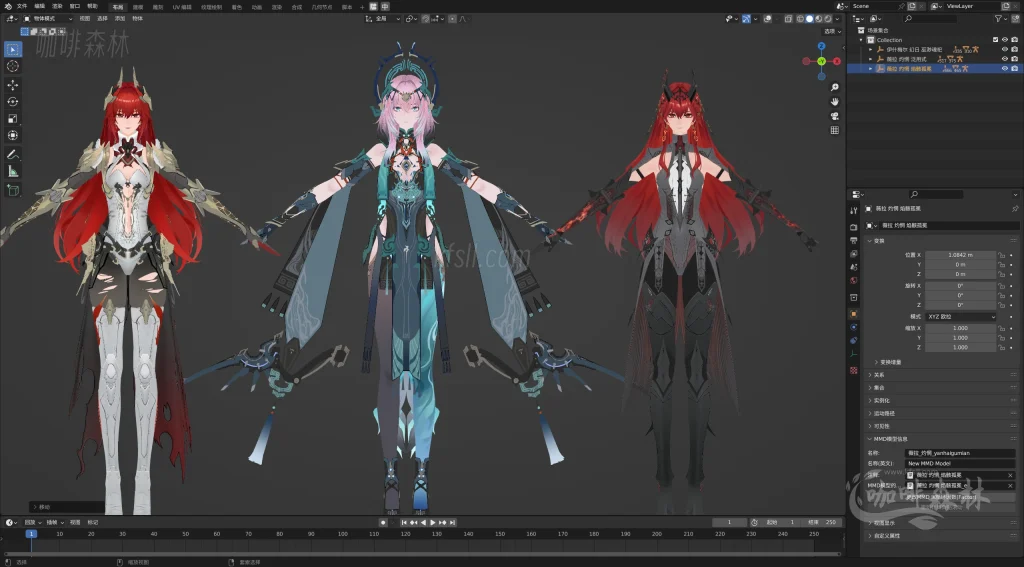Jump to the timeline end frame
The width and height of the screenshot is (1024, 567).
(453, 523)
